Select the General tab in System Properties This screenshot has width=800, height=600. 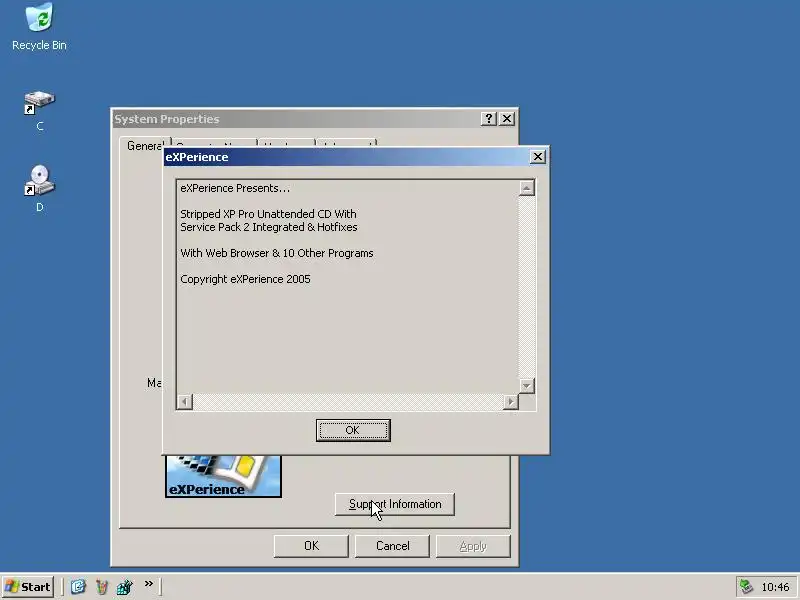click(145, 146)
